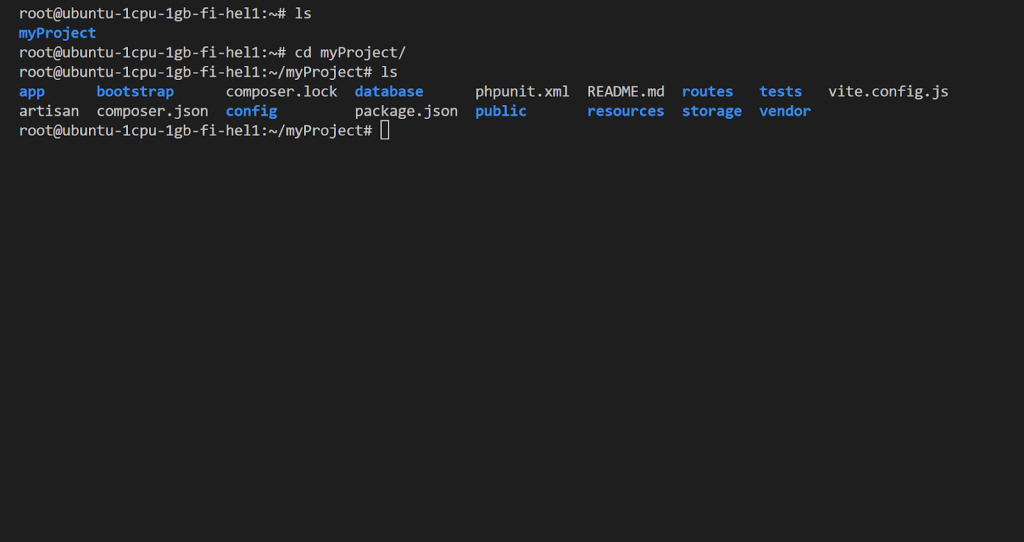This screenshot has width=1024, height=542.
Task: Click the vite.config.js file name
Action: [x=888, y=92]
